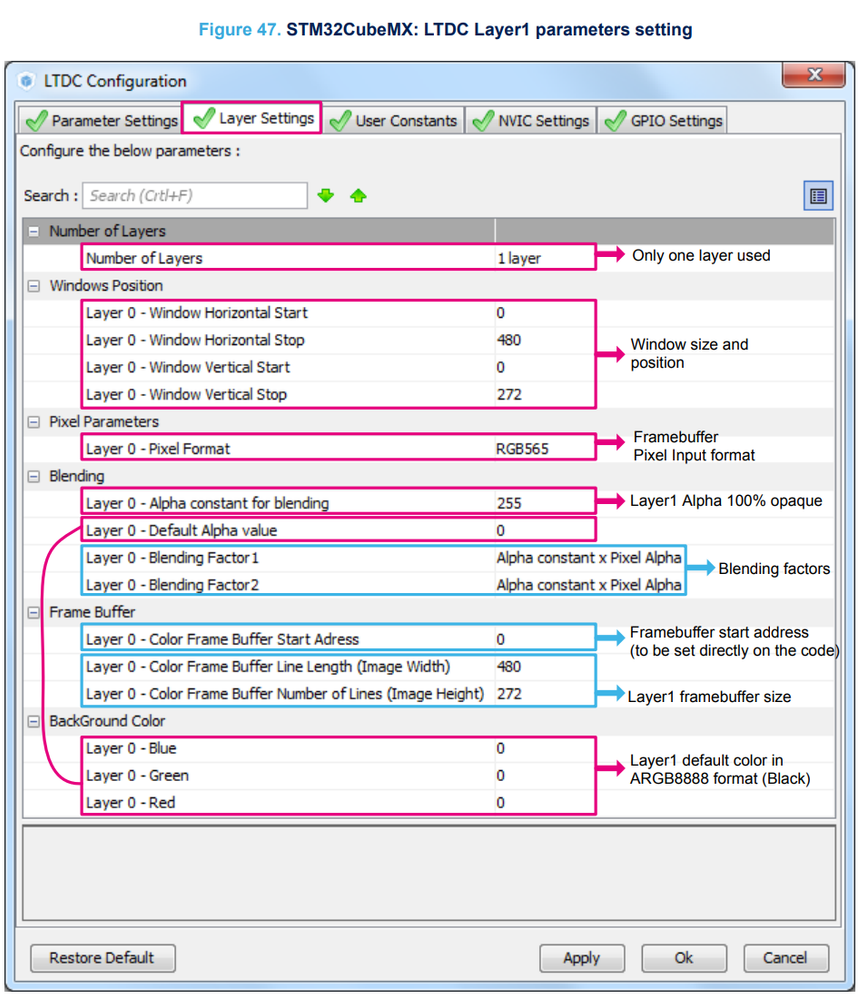Select 'Layer 0 - Green' label
This screenshot has height=999, width=867.
coord(137,775)
